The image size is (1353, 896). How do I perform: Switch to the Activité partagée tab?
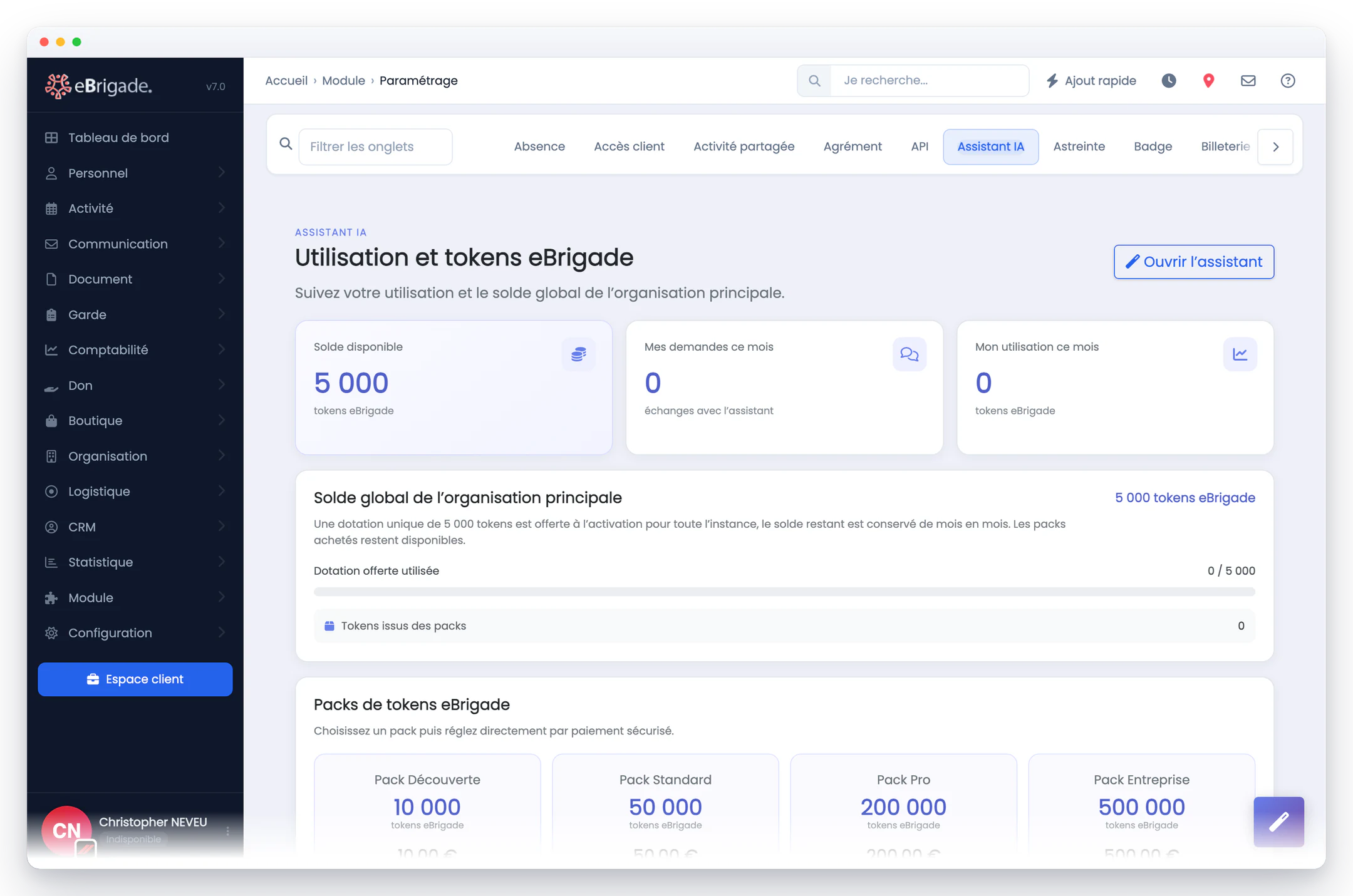[744, 147]
